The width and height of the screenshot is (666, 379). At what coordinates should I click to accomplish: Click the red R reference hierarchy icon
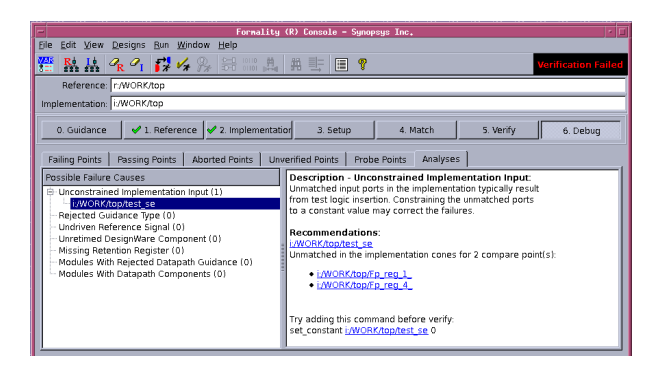coord(71,65)
